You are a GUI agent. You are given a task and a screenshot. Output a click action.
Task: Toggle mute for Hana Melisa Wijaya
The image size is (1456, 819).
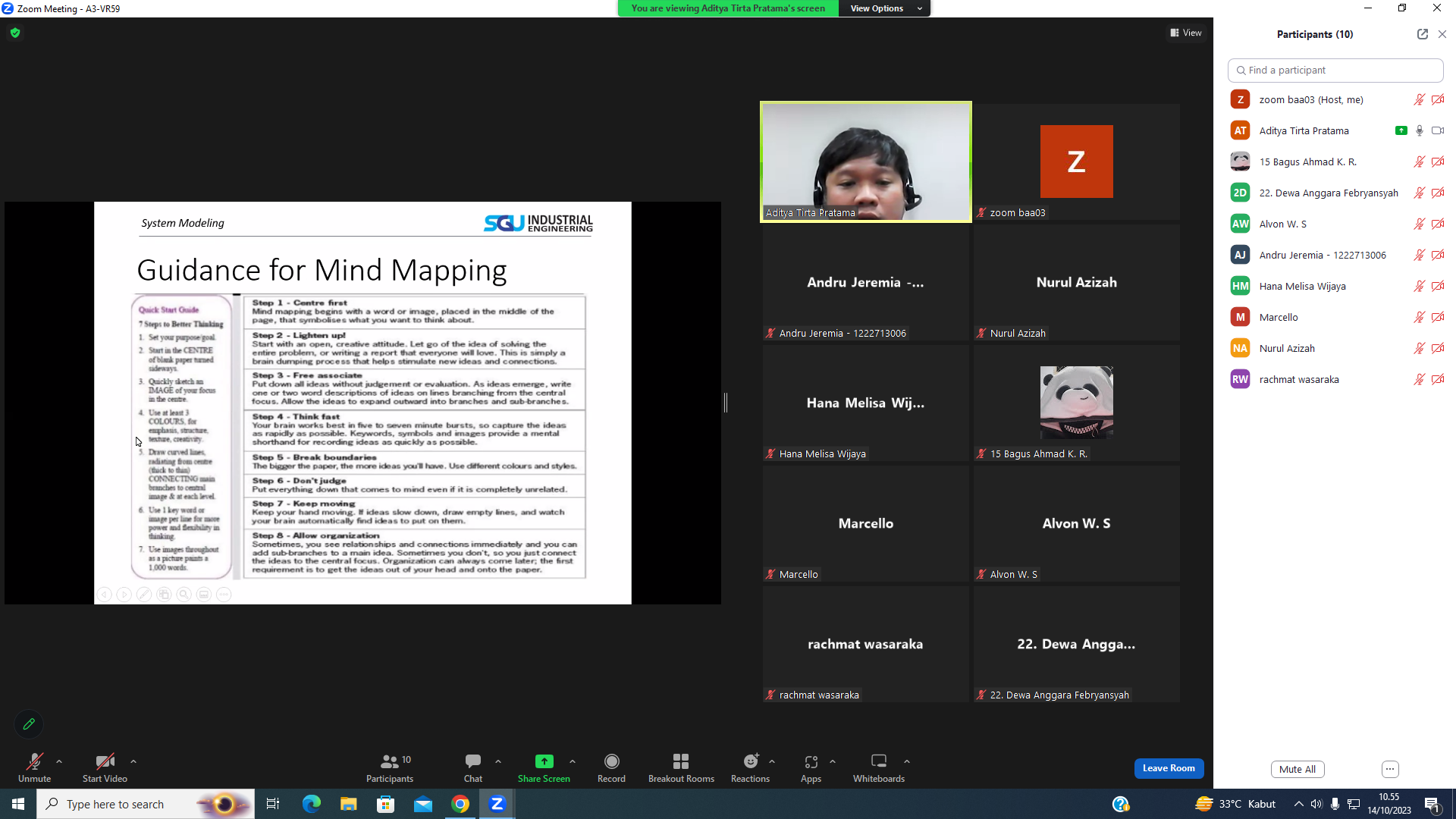click(1419, 286)
